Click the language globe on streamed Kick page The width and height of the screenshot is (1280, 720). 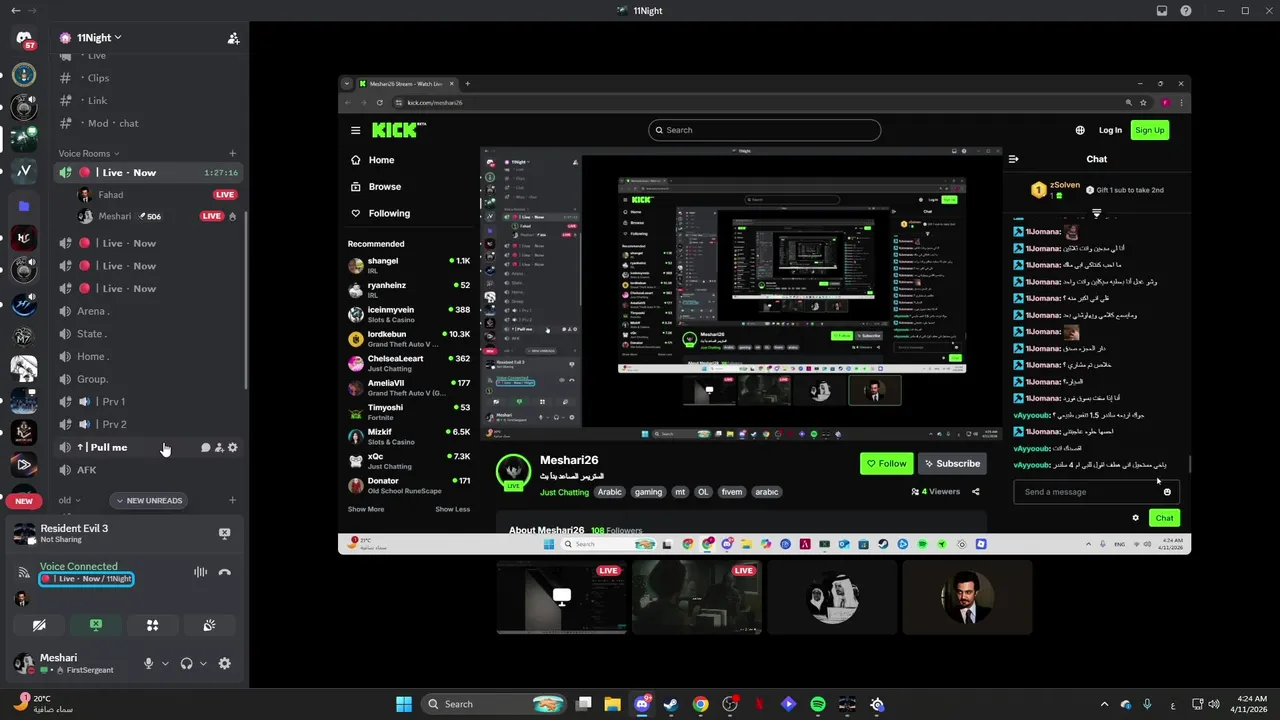(x=1080, y=130)
